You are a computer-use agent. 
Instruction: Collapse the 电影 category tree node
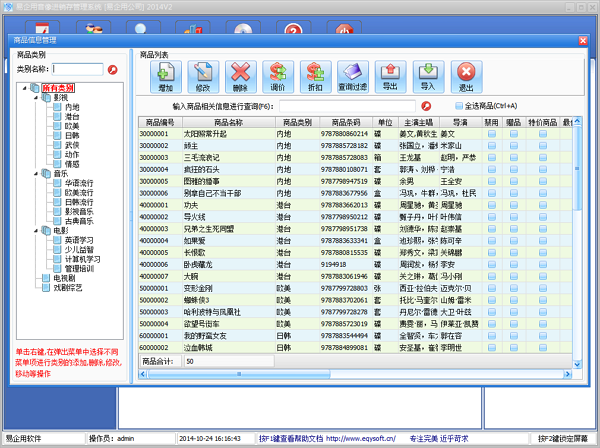36,230
